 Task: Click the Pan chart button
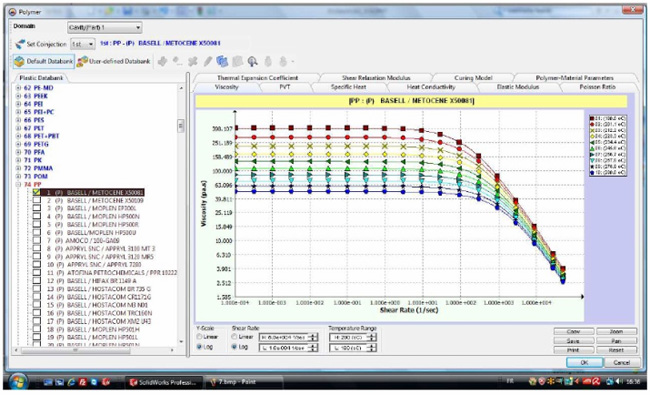[x=616, y=341]
